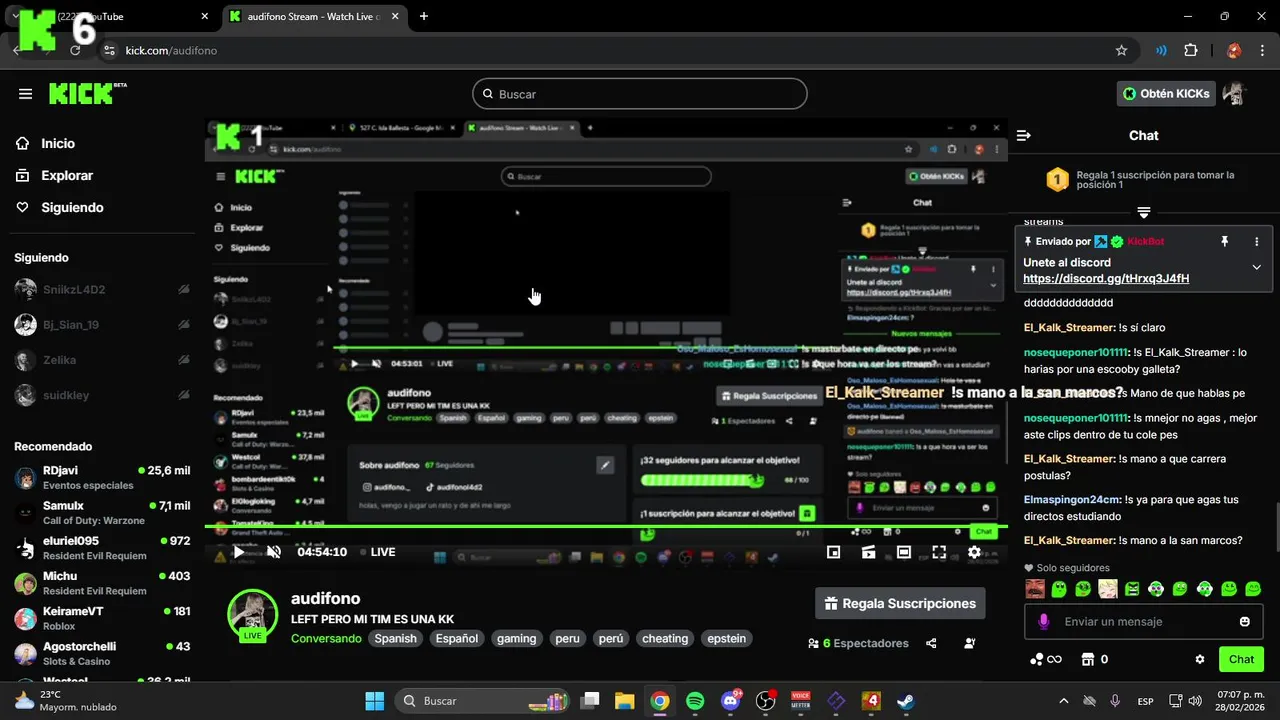The height and width of the screenshot is (720, 1280).
Task: Open recommended channel Michu
Action: [101, 583]
